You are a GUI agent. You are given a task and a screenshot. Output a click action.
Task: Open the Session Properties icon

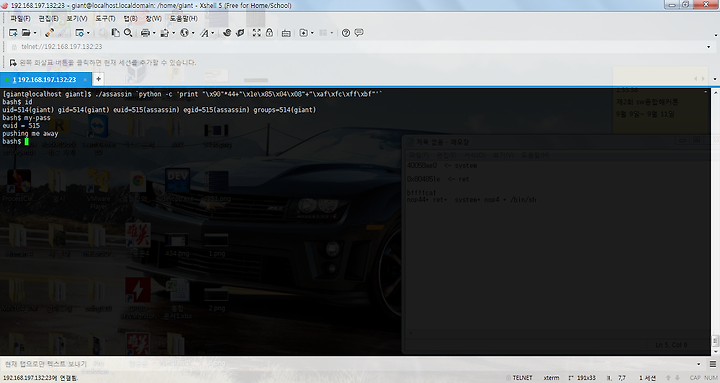(x=80, y=33)
